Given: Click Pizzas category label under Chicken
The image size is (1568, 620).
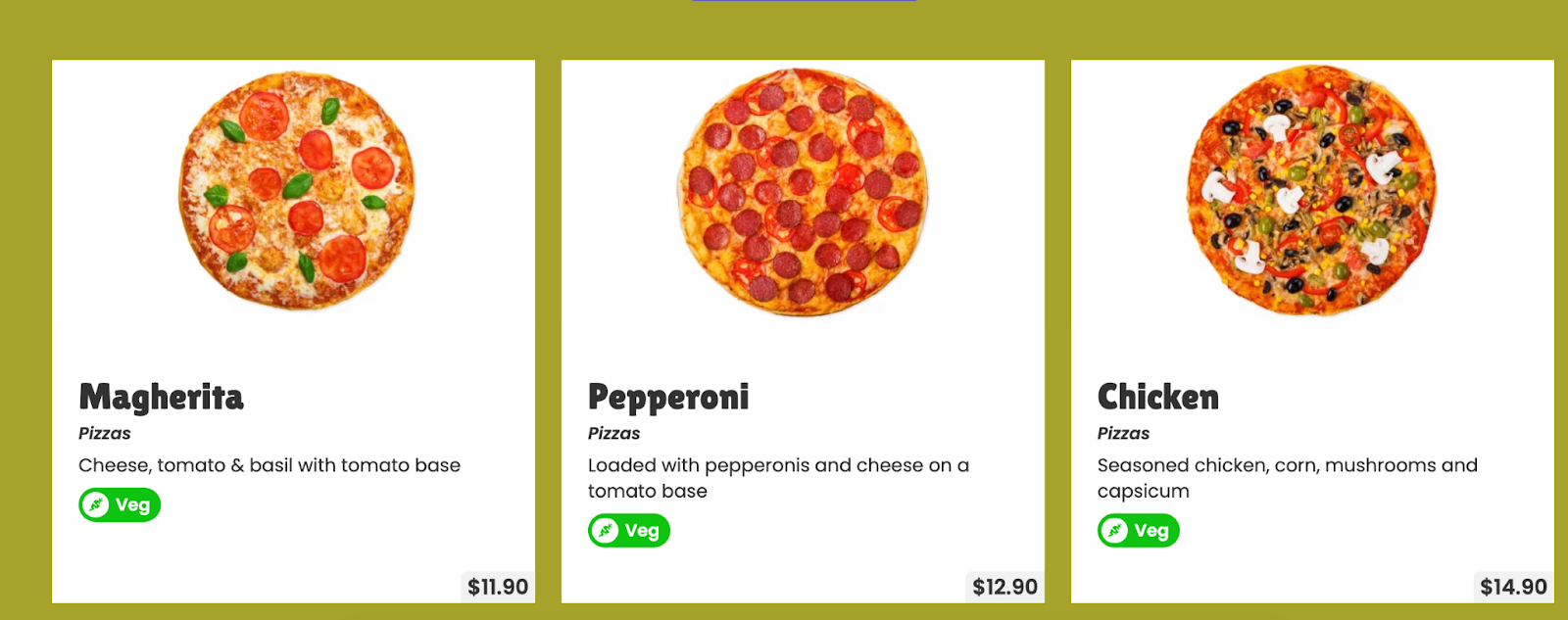Looking at the screenshot, I should point(1123,433).
